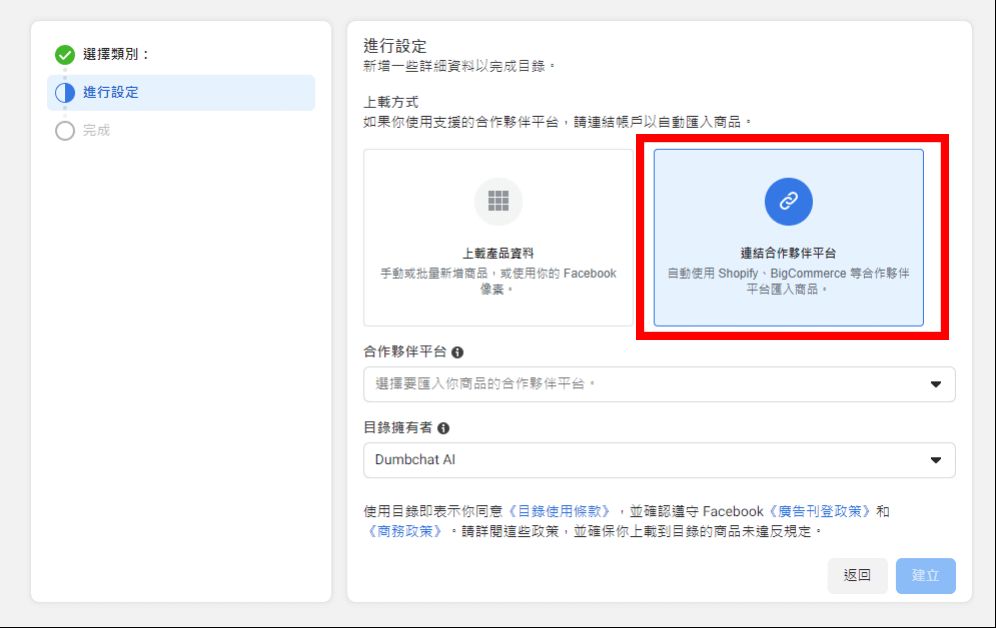Click info icon beside 目錄擁有者
Viewport: 996px width, 628px height.
pos(443,428)
